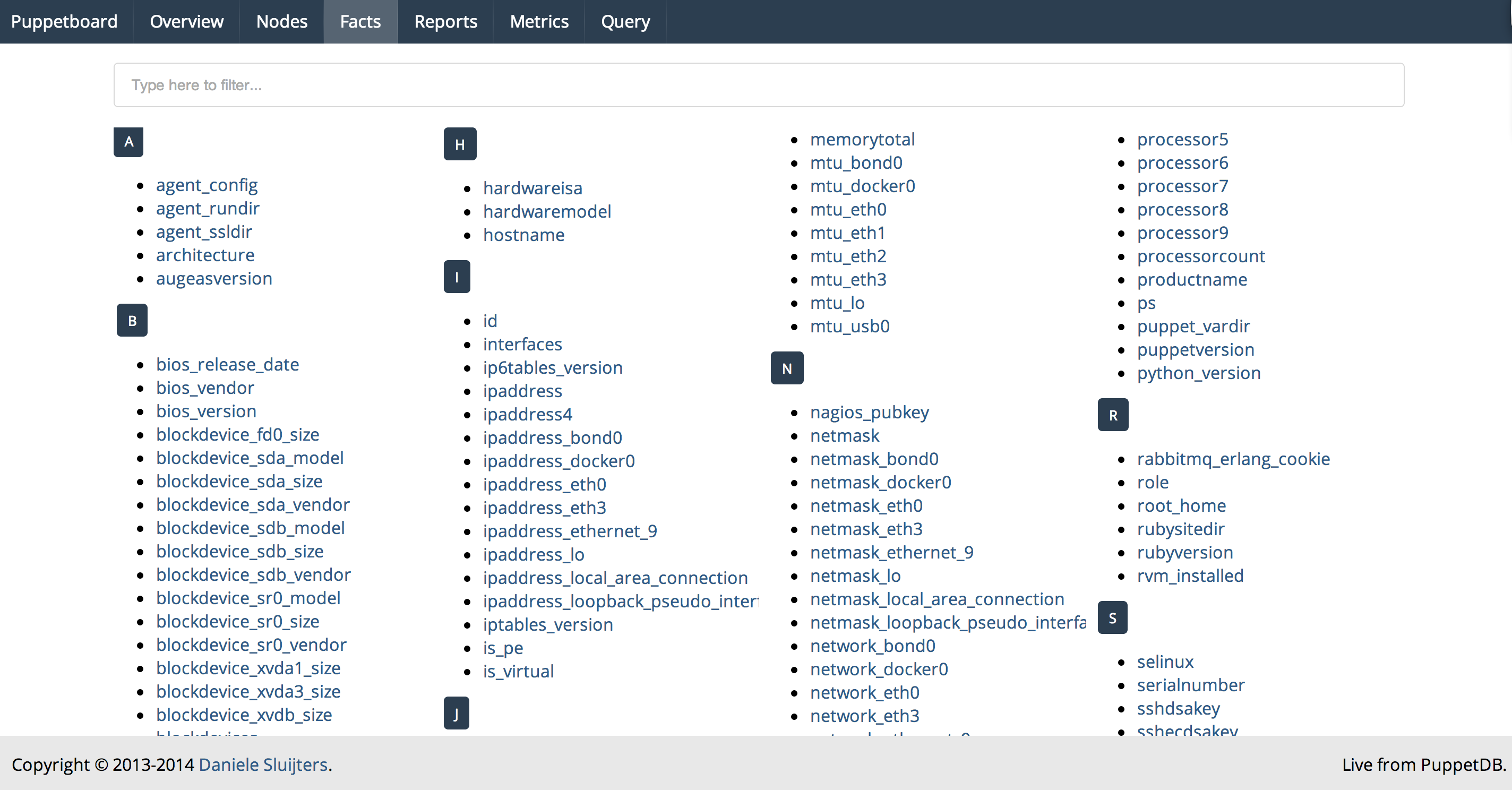Click the letter B section badge

(132, 321)
